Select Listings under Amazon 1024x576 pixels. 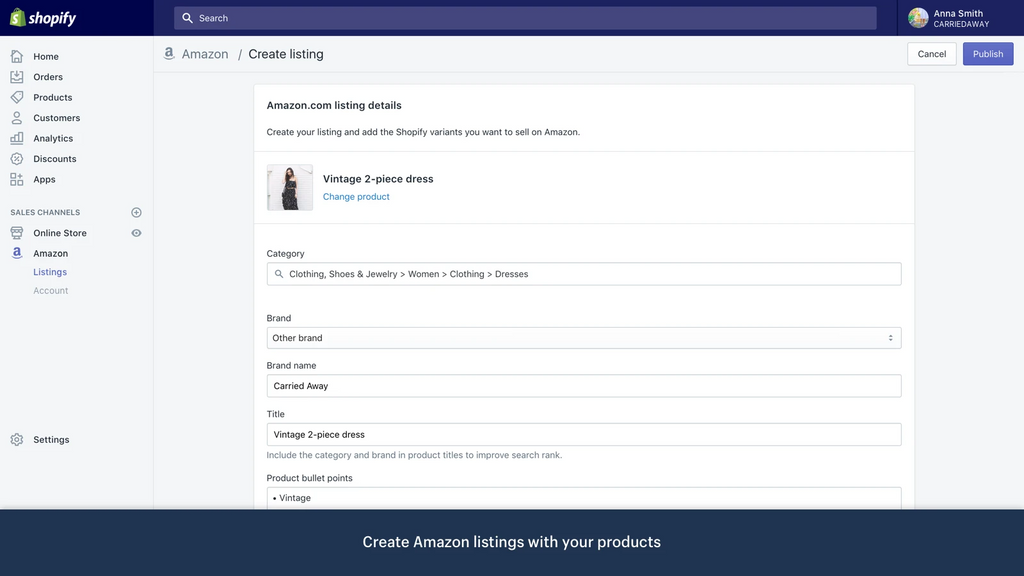50,272
